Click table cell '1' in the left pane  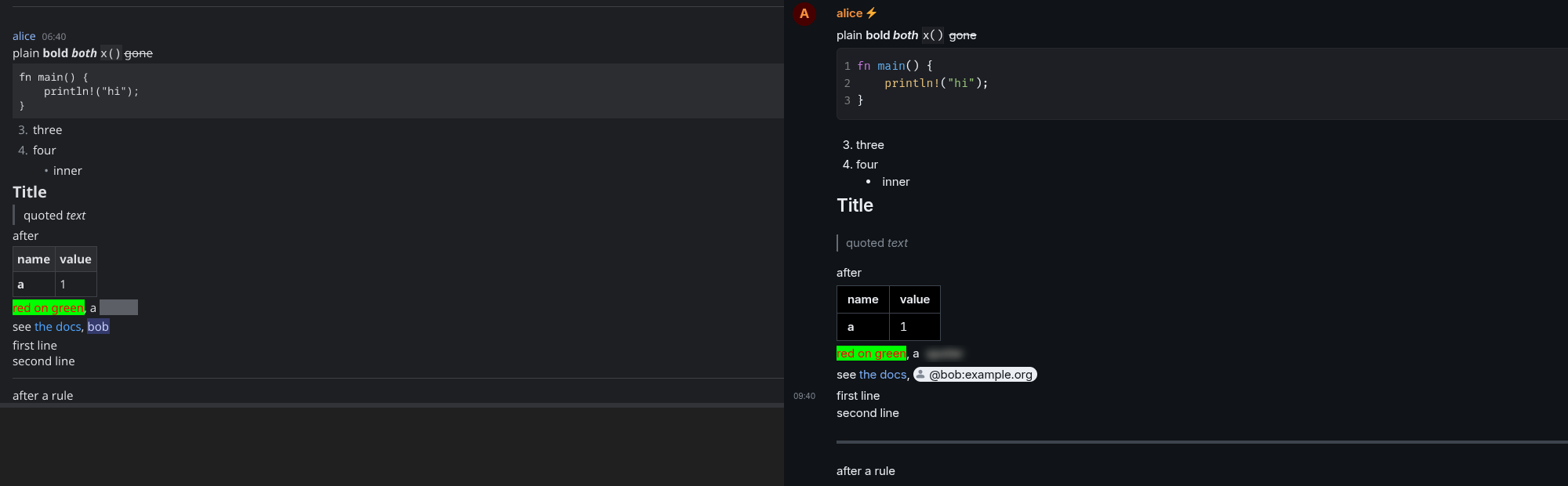click(x=75, y=285)
